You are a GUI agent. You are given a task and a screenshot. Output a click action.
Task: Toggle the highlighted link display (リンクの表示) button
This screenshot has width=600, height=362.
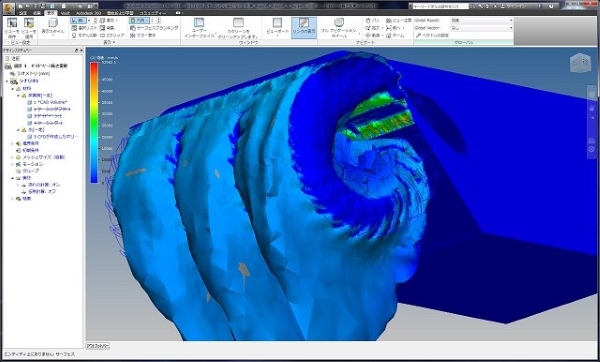(x=304, y=28)
